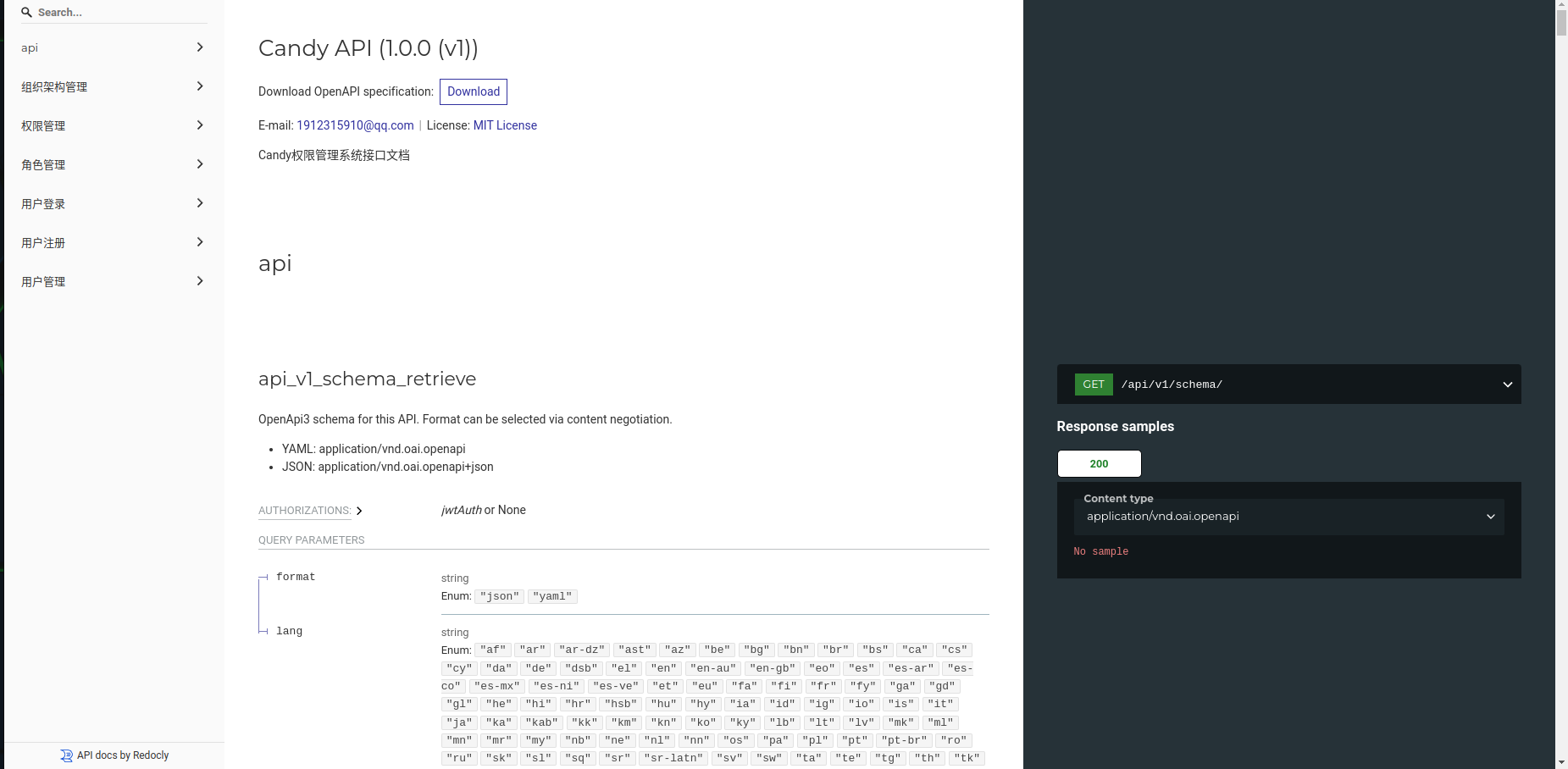Open the 角色管理 menu item
This screenshot has height=769, width=1568.
pyautogui.click(x=114, y=164)
